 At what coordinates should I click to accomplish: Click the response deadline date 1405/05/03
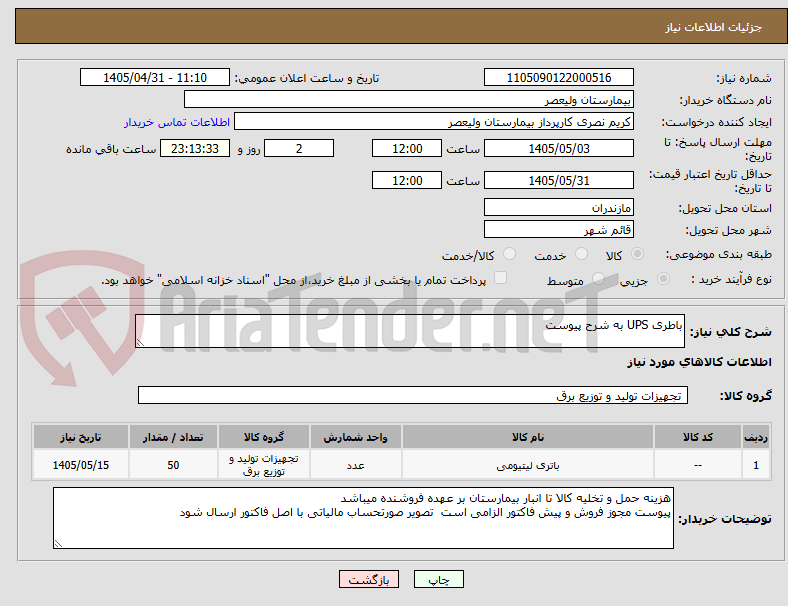pos(559,149)
